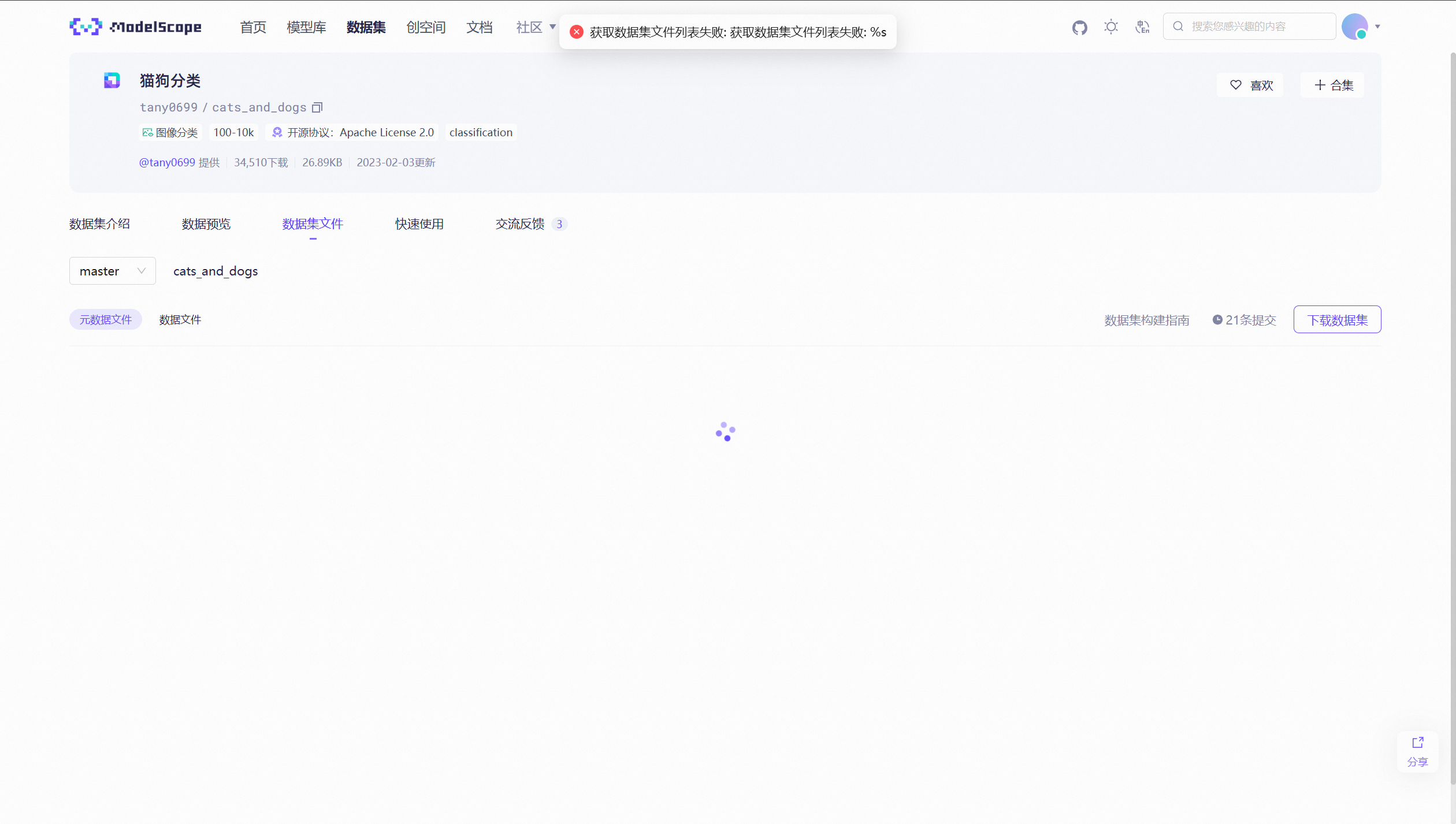This screenshot has width=1456, height=824.
Task: Click the dataset cube icon near 猫狗分类
Action: (x=112, y=80)
